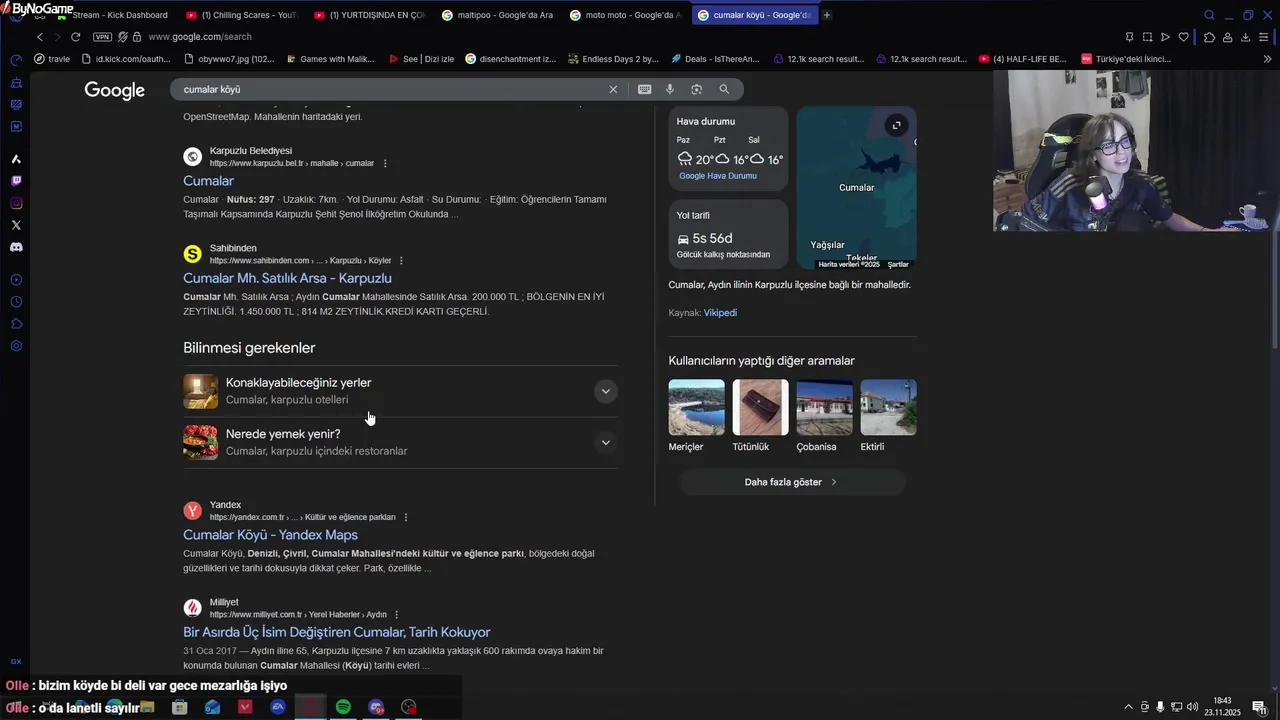The image size is (1280, 720).
Task: Open the easy setup menu icon in toolbar
Action: pyautogui.click(x=1264, y=37)
